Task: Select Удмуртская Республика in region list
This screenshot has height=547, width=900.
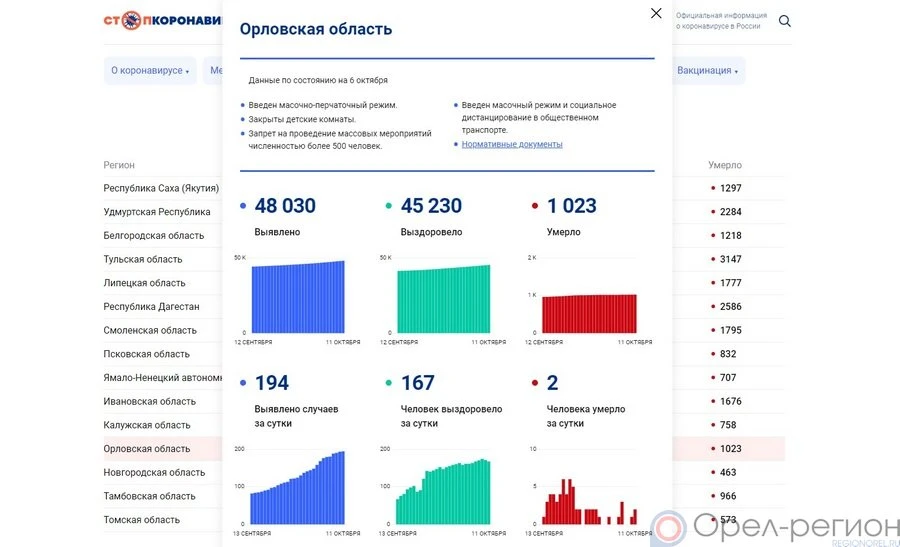Action: (x=157, y=212)
